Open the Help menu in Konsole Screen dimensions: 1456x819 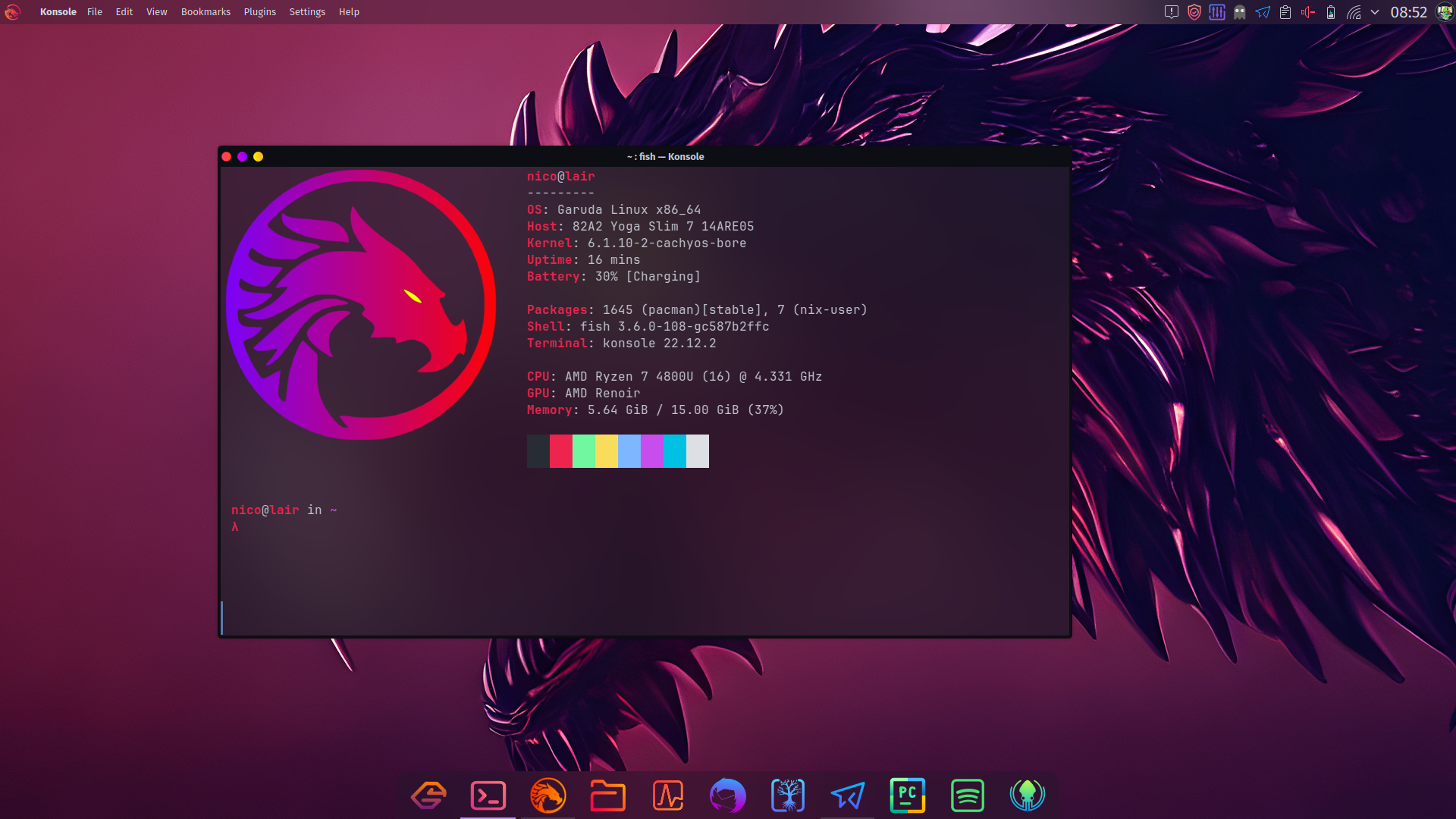pos(348,11)
